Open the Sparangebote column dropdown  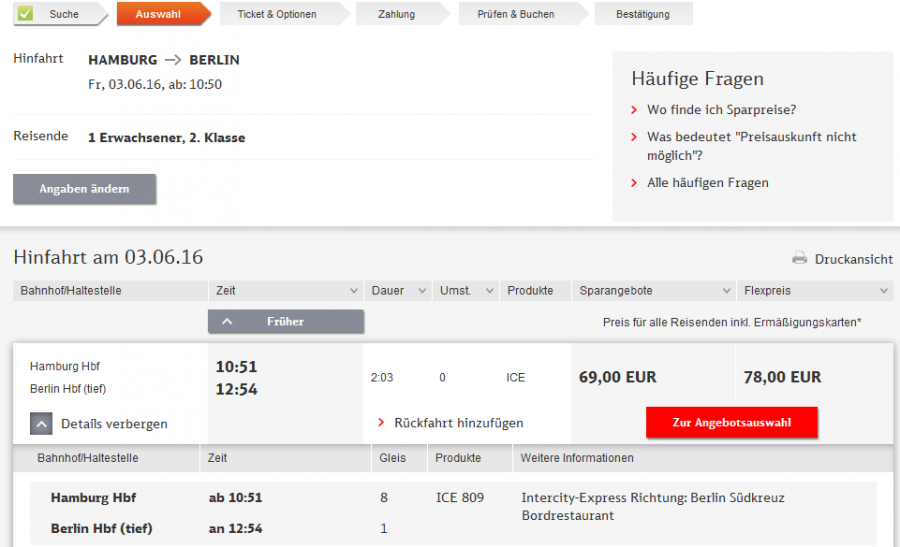click(x=726, y=291)
